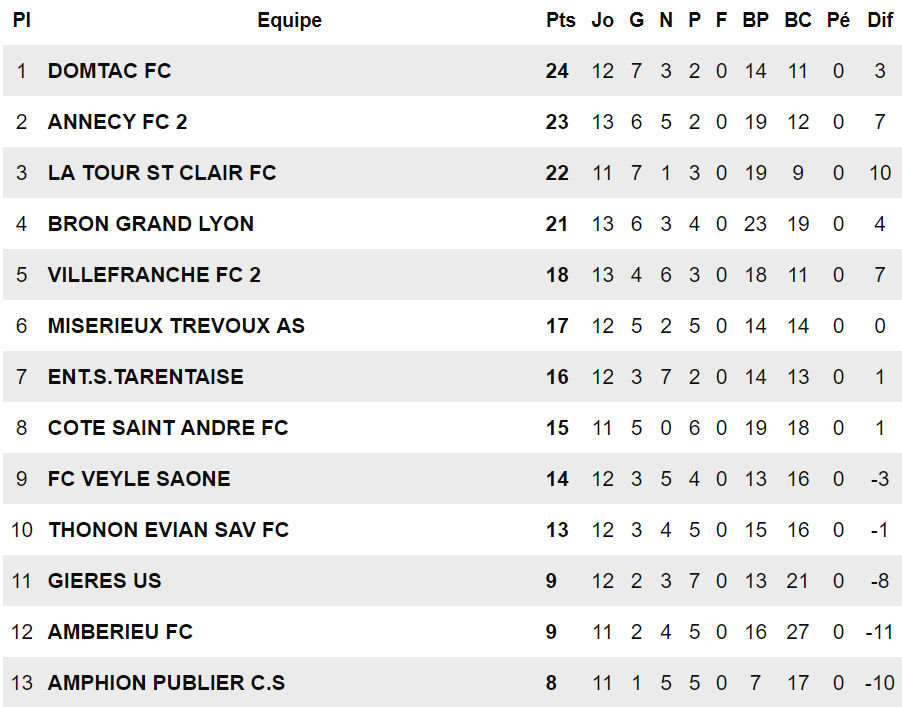Select MISERIEUX TREVOUX AS team
Screen dimensions: 902x707
(176, 326)
